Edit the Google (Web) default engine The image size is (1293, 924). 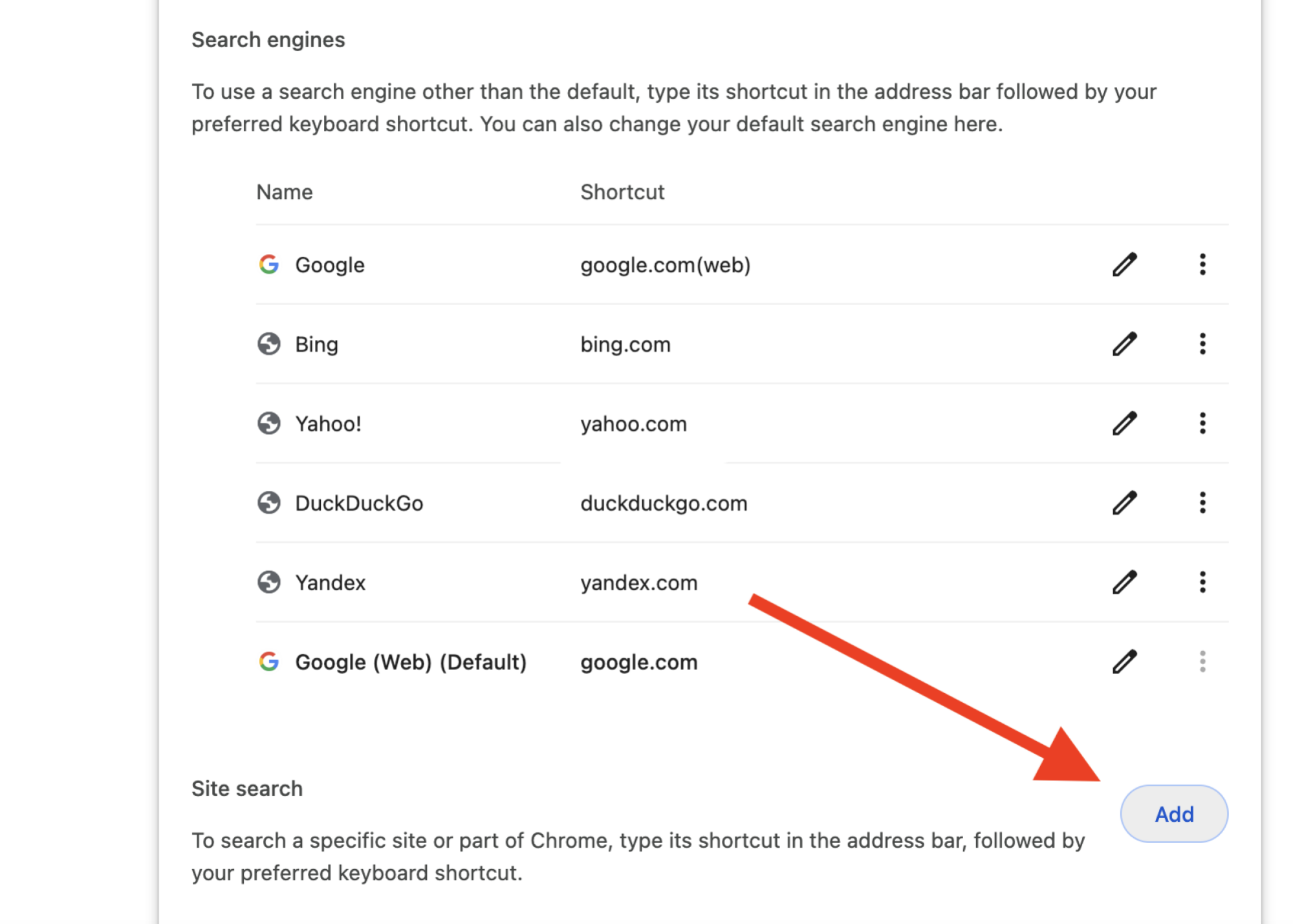[x=1124, y=661]
